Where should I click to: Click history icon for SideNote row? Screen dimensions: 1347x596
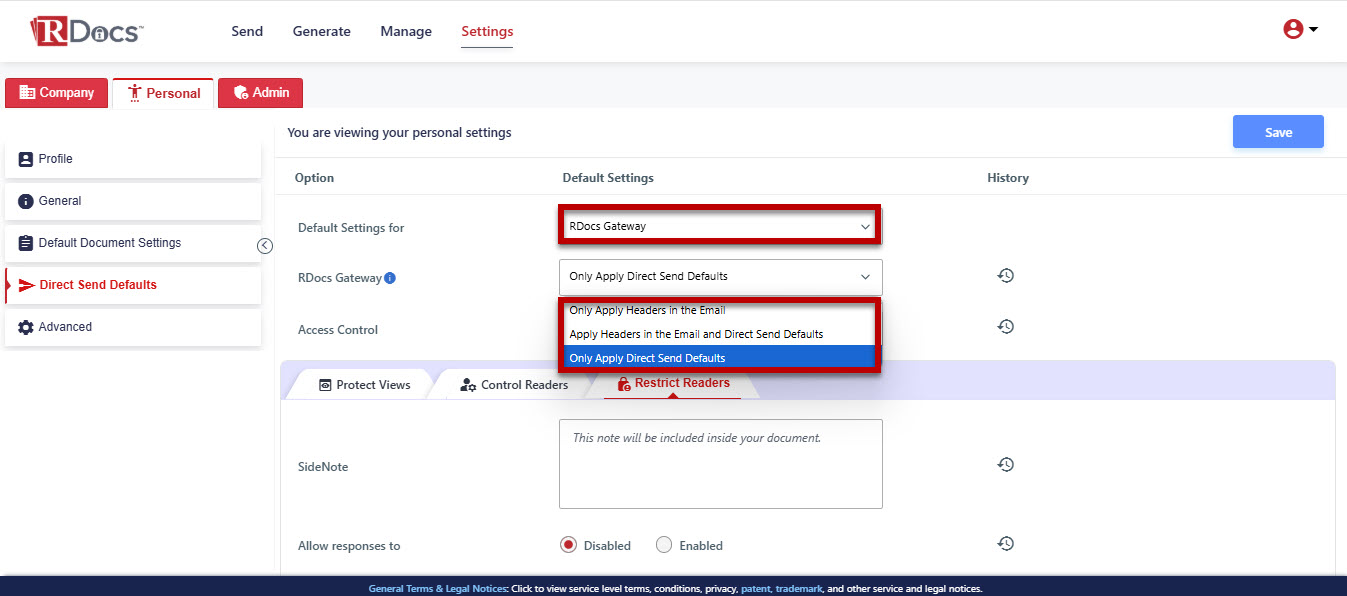1006,465
